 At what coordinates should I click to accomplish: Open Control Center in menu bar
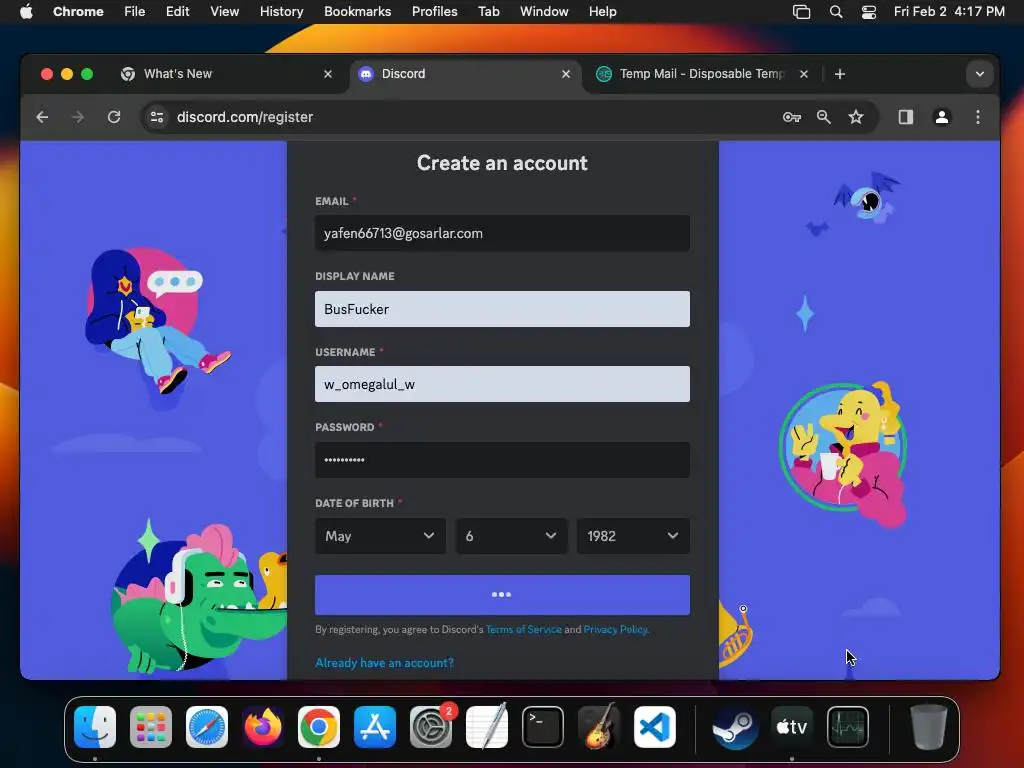tap(869, 12)
